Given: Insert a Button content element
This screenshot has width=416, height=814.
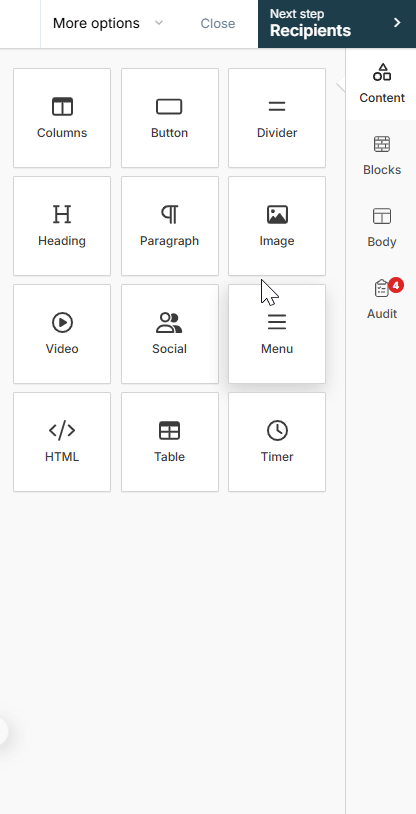Looking at the screenshot, I should click(x=169, y=118).
